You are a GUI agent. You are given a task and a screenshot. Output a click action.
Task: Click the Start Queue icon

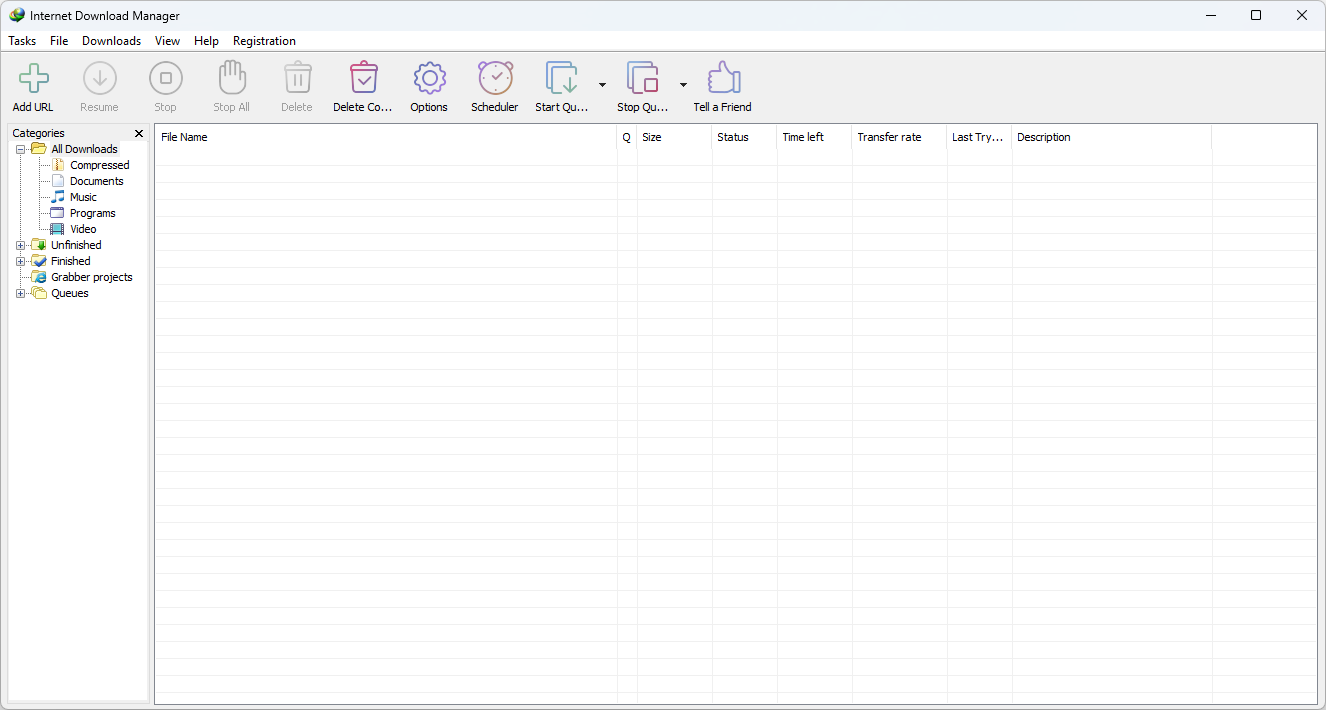point(562,78)
